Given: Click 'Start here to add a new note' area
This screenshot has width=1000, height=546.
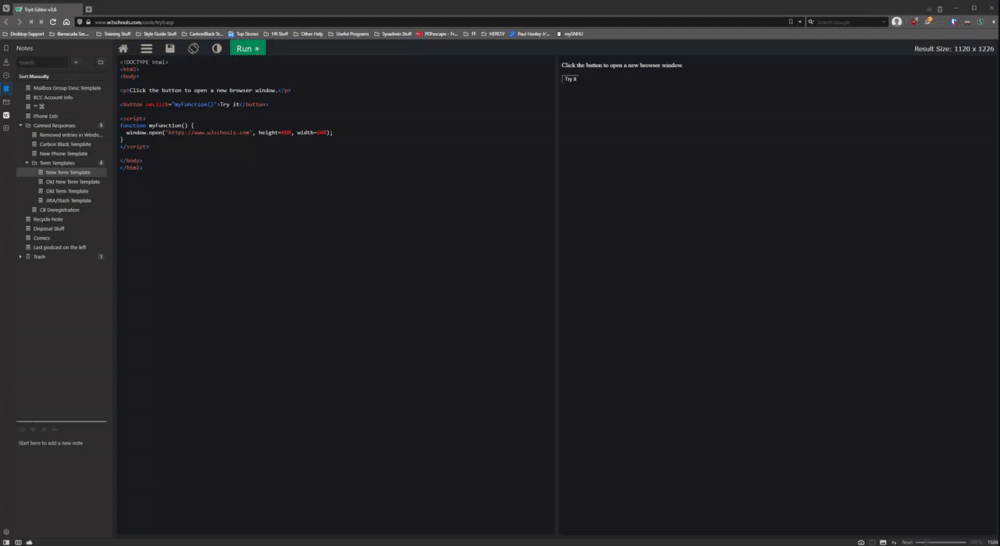Looking at the screenshot, I should 50,443.
